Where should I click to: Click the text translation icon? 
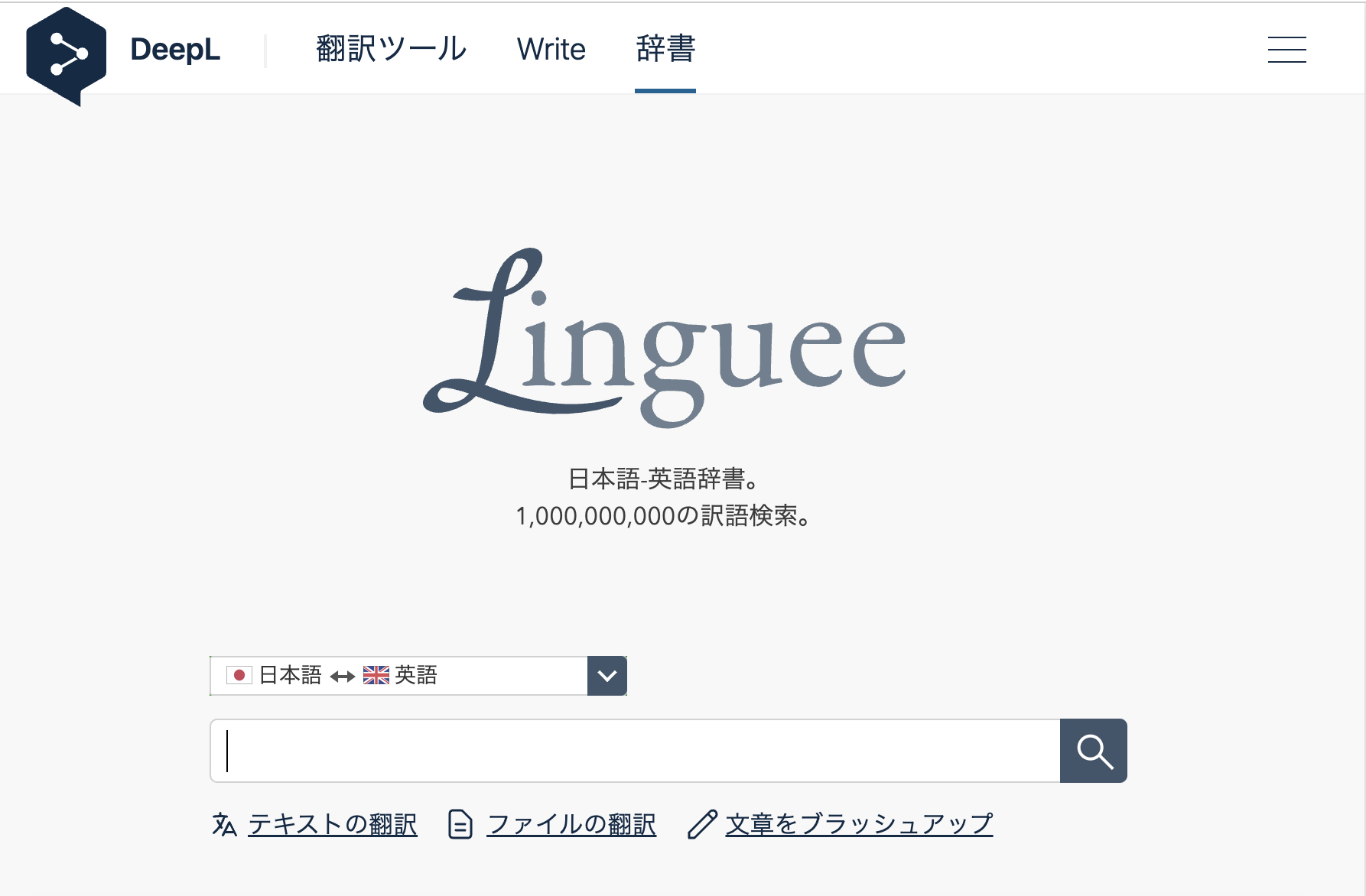coord(224,825)
